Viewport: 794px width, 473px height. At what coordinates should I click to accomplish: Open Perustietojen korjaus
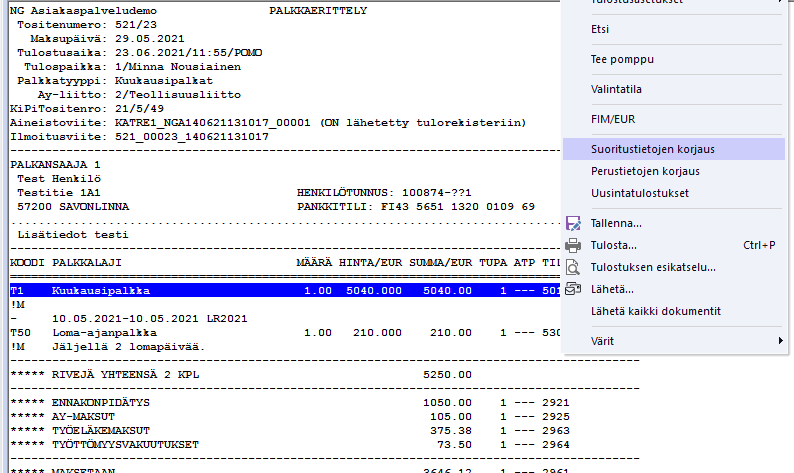click(x=645, y=171)
